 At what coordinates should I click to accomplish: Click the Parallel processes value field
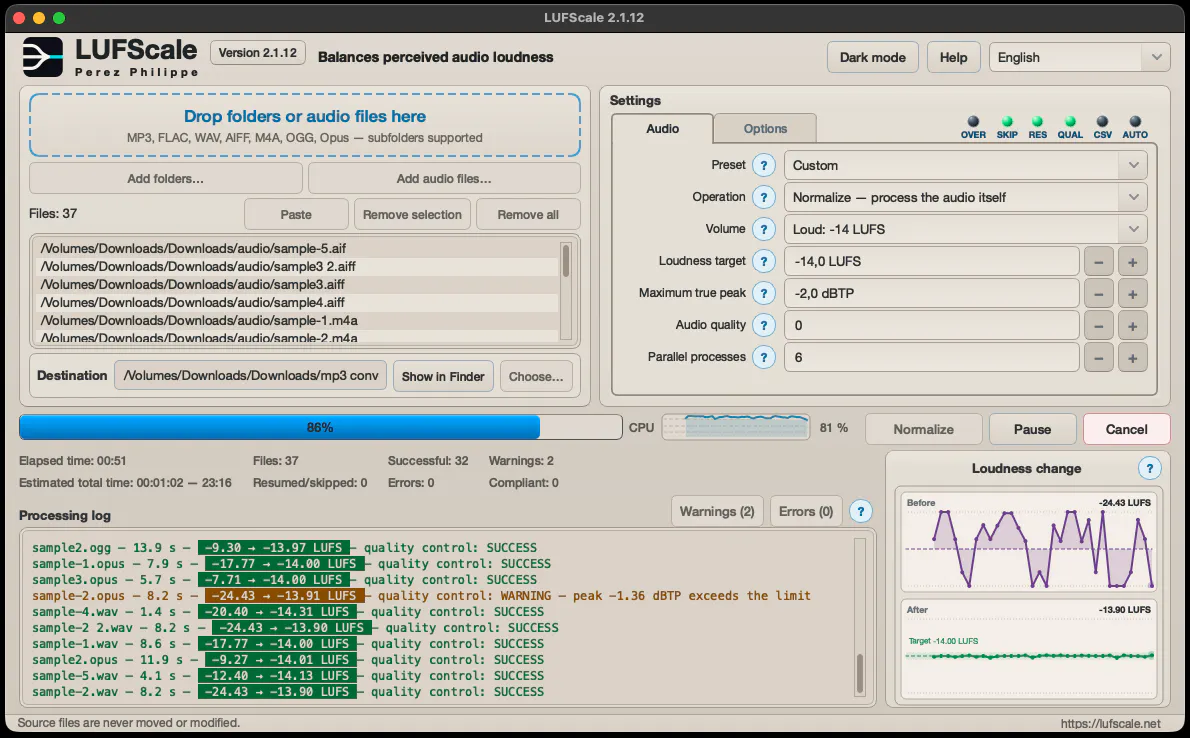coord(931,357)
